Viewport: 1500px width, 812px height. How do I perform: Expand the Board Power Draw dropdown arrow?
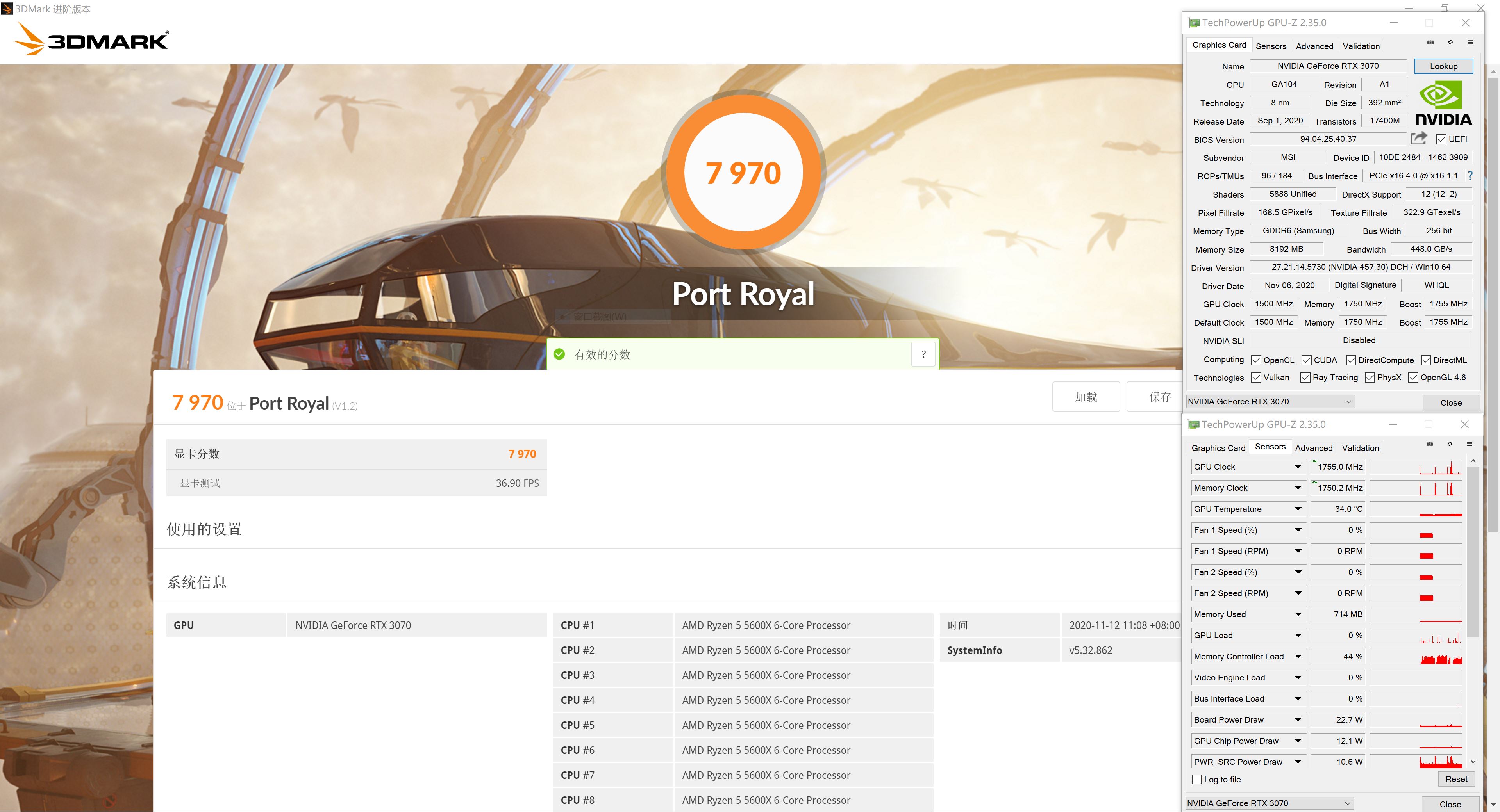point(1298,719)
